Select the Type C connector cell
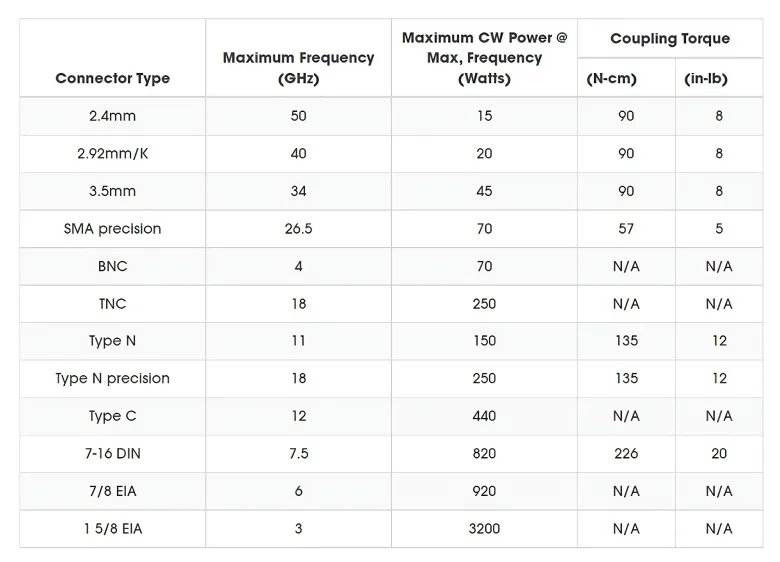The image size is (780, 562). 112,416
